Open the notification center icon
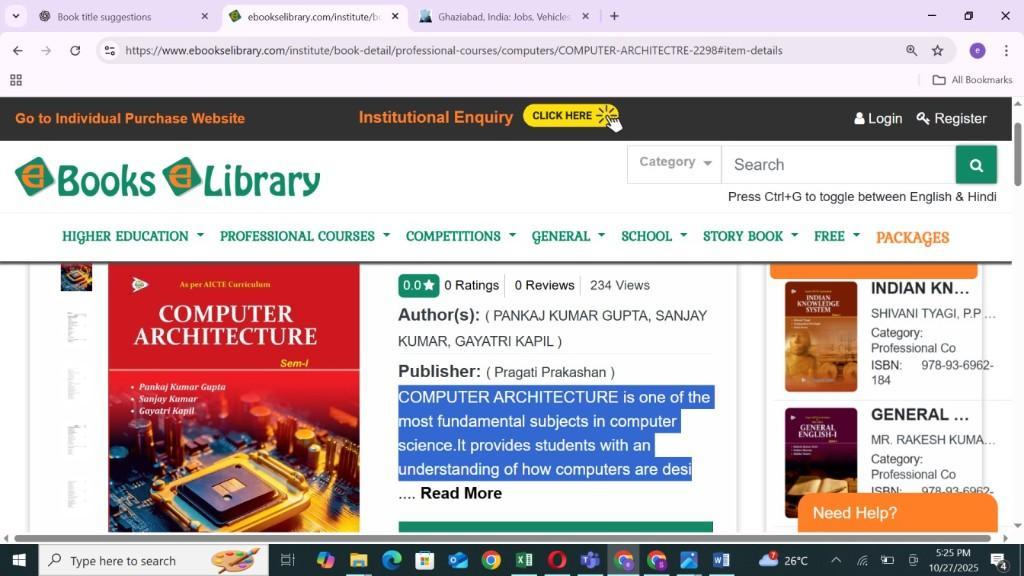This screenshot has width=1024, height=576. pos(999,560)
